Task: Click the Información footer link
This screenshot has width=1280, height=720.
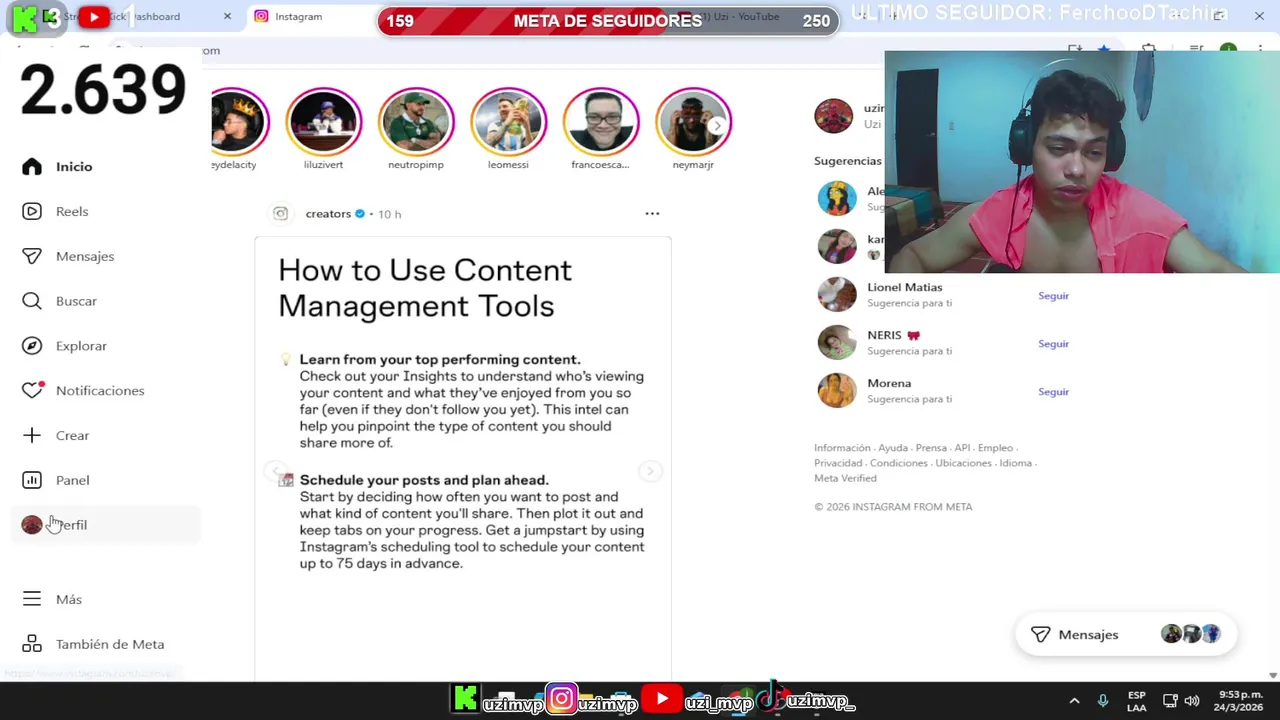Action: coord(842,448)
